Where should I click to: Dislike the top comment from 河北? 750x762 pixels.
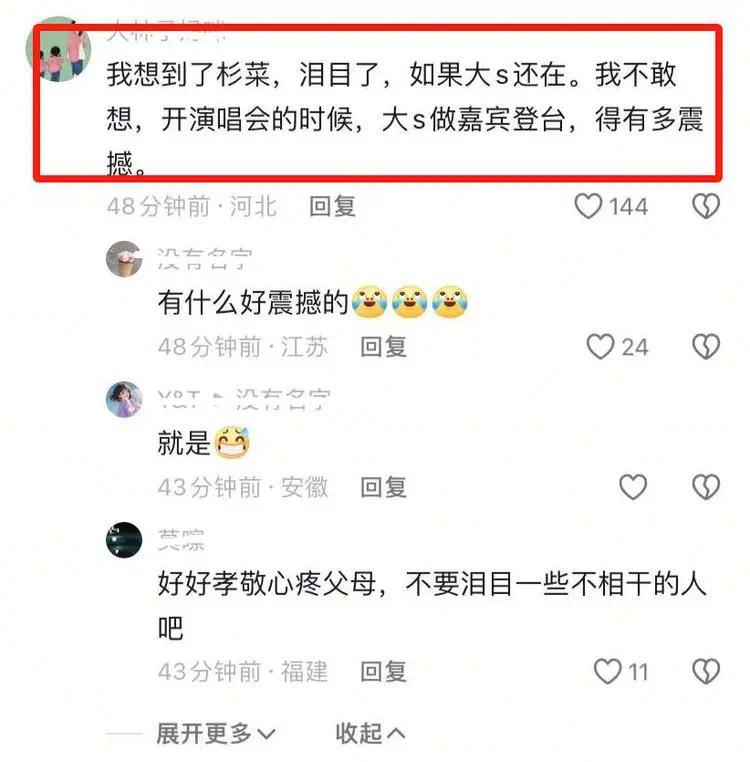(x=706, y=206)
